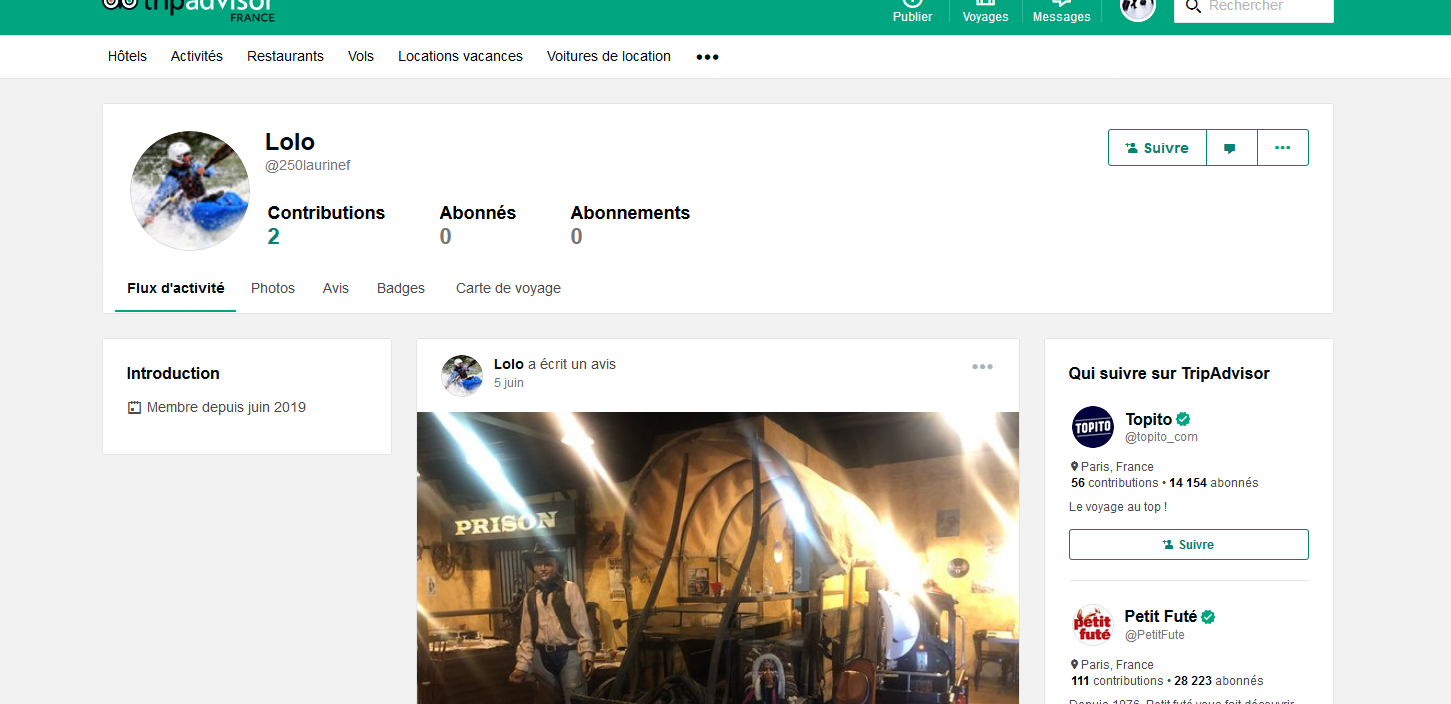Viewport: 1451px width, 704px height.
Task: Select the Flux d'activité tab
Action: click(x=176, y=288)
